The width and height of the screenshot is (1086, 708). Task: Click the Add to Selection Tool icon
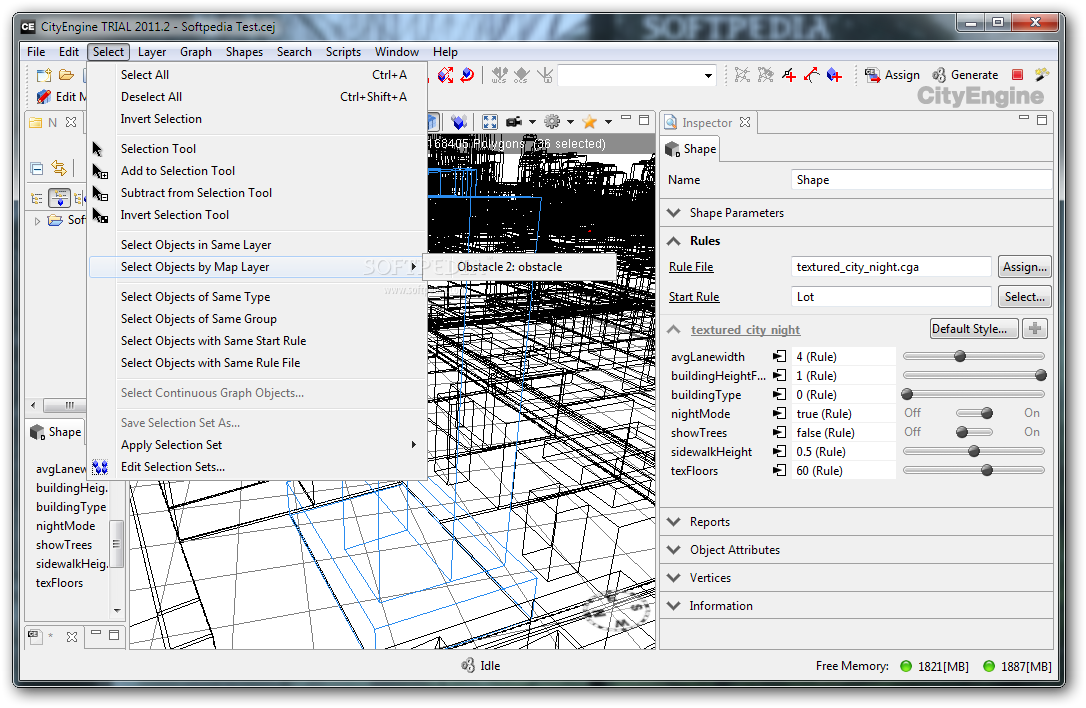click(x=100, y=171)
